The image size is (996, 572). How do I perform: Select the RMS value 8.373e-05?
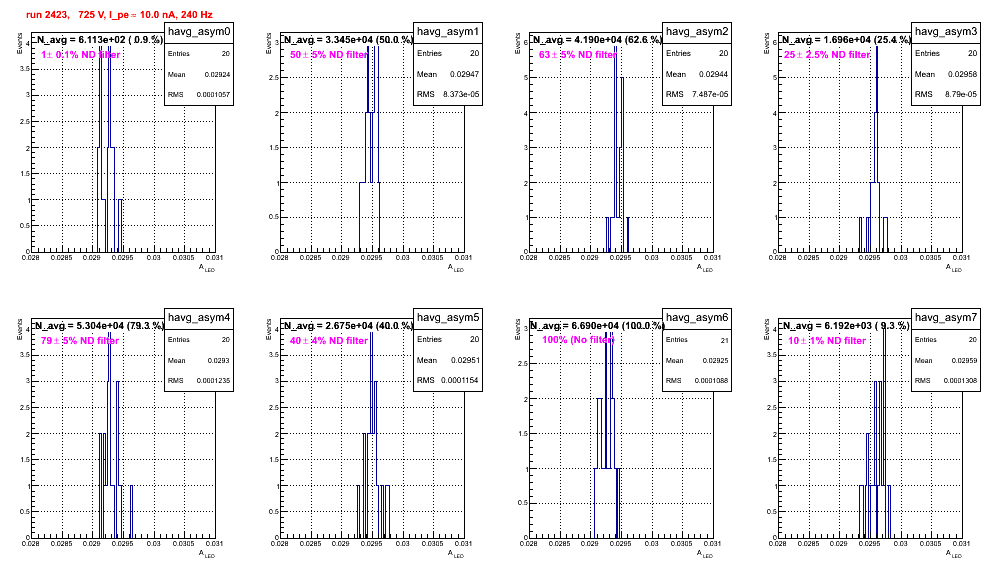pyautogui.click(x=461, y=95)
